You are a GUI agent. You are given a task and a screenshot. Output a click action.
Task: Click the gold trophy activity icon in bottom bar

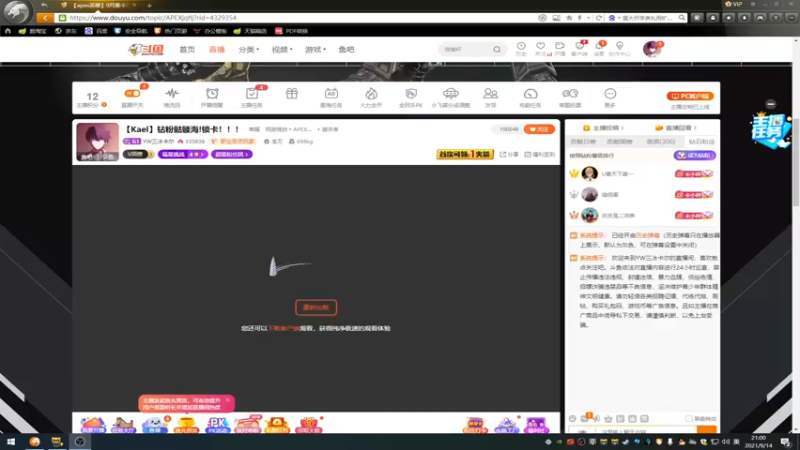pos(186,424)
